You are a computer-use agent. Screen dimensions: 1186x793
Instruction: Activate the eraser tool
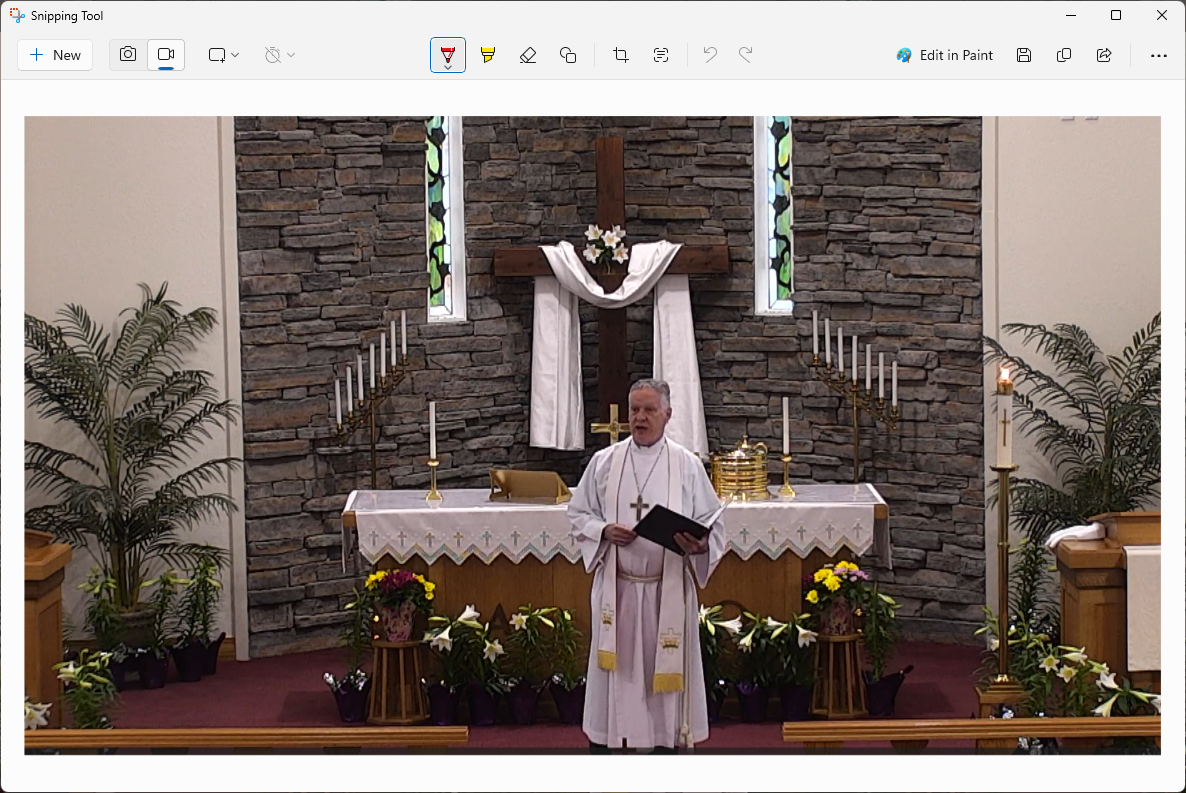tap(528, 55)
